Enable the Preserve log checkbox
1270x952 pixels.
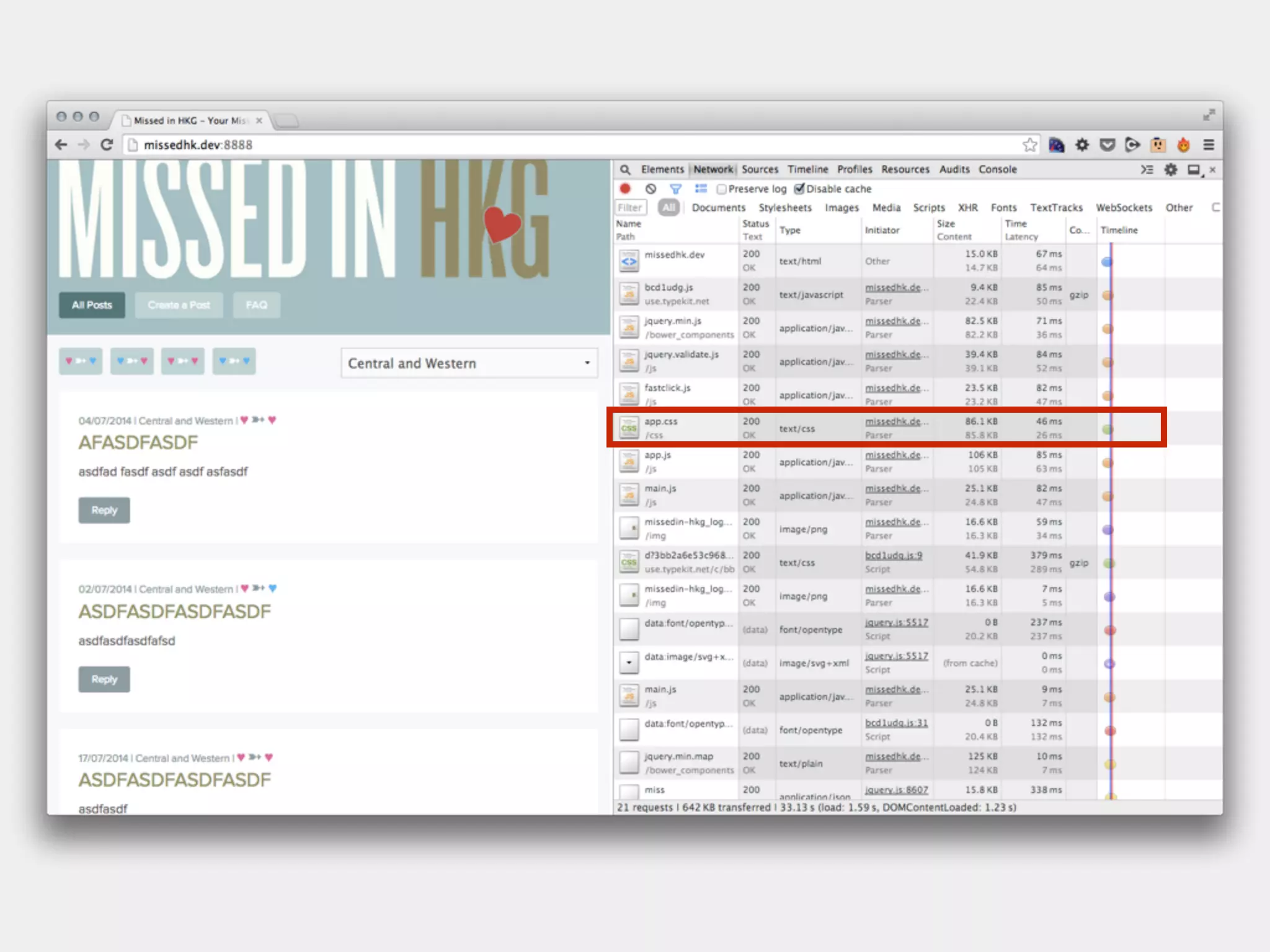coord(722,189)
